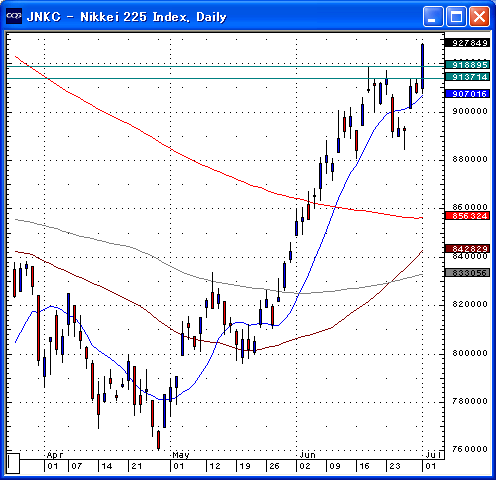Image resolution: width=496 pixels, height=480 pixels.
Task: Click the dark red 842829 average label
Action: (467, 249)
